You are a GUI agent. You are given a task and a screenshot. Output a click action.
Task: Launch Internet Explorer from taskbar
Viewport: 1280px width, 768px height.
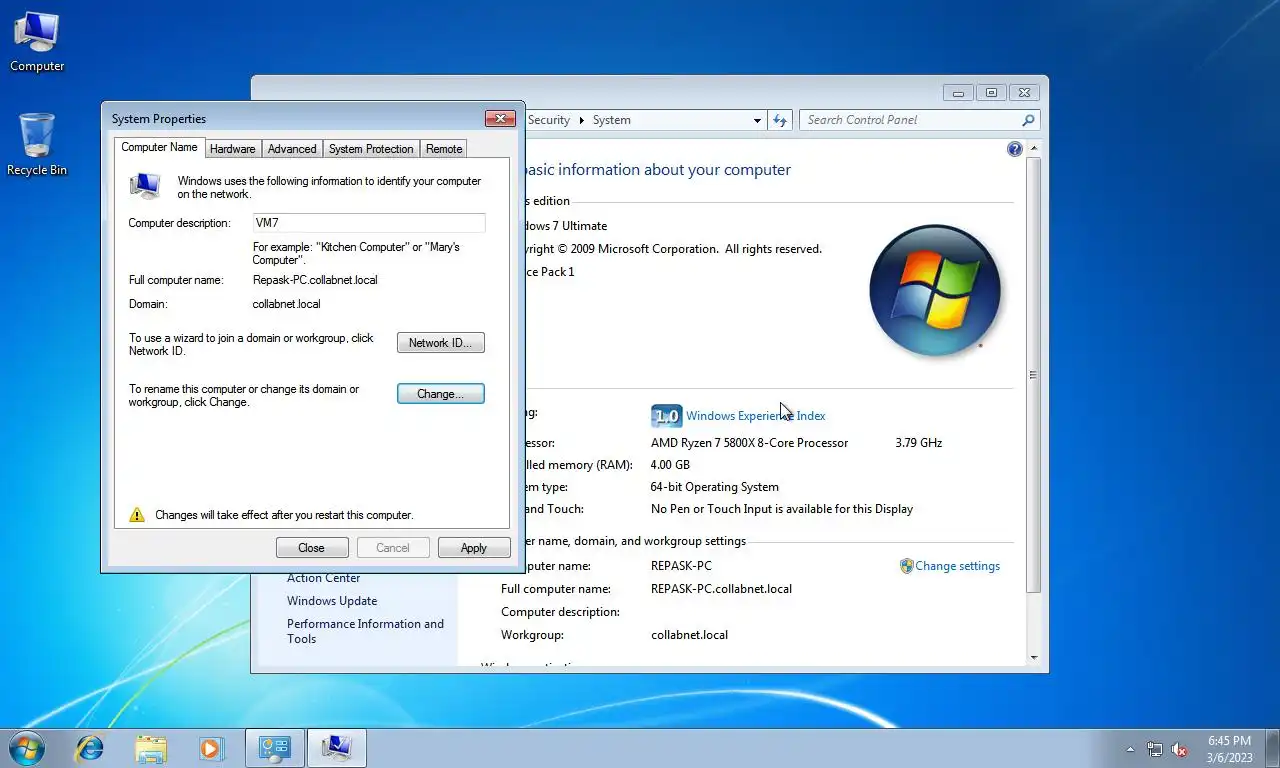[x=90, y=747]
